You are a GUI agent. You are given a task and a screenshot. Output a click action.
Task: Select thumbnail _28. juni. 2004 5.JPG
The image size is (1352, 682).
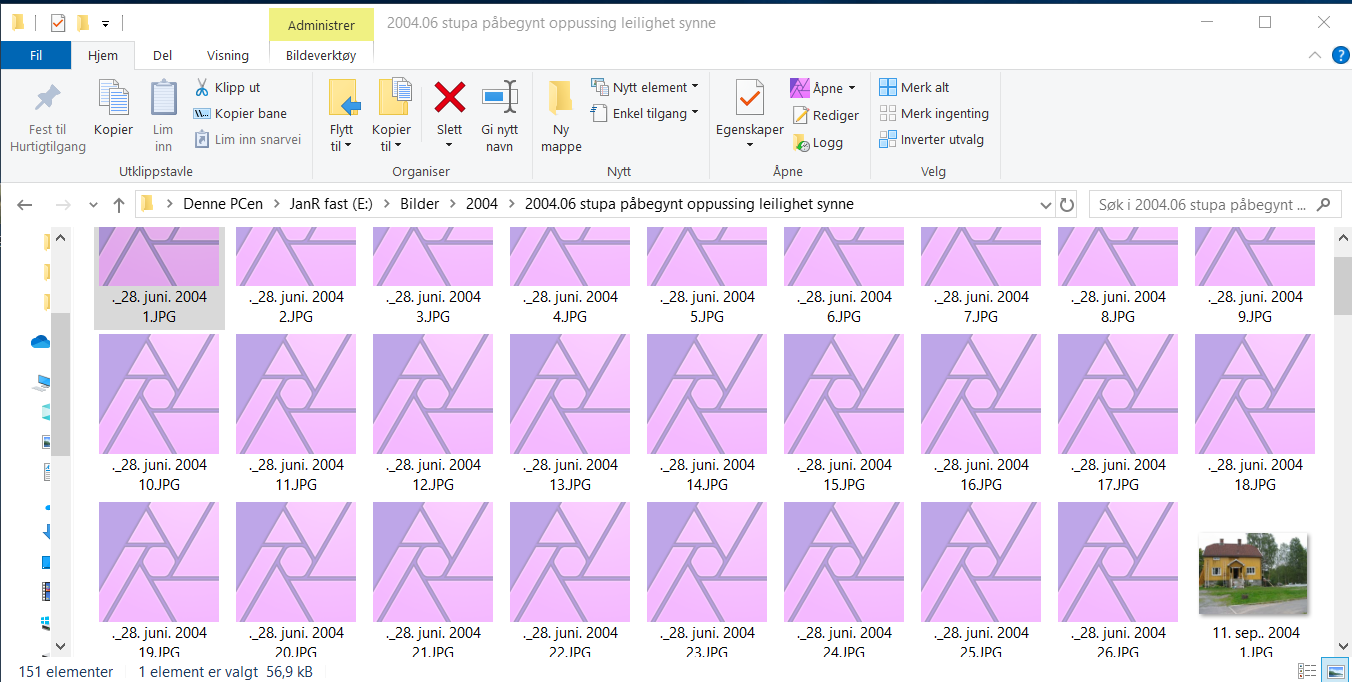(x=707, y=257)
